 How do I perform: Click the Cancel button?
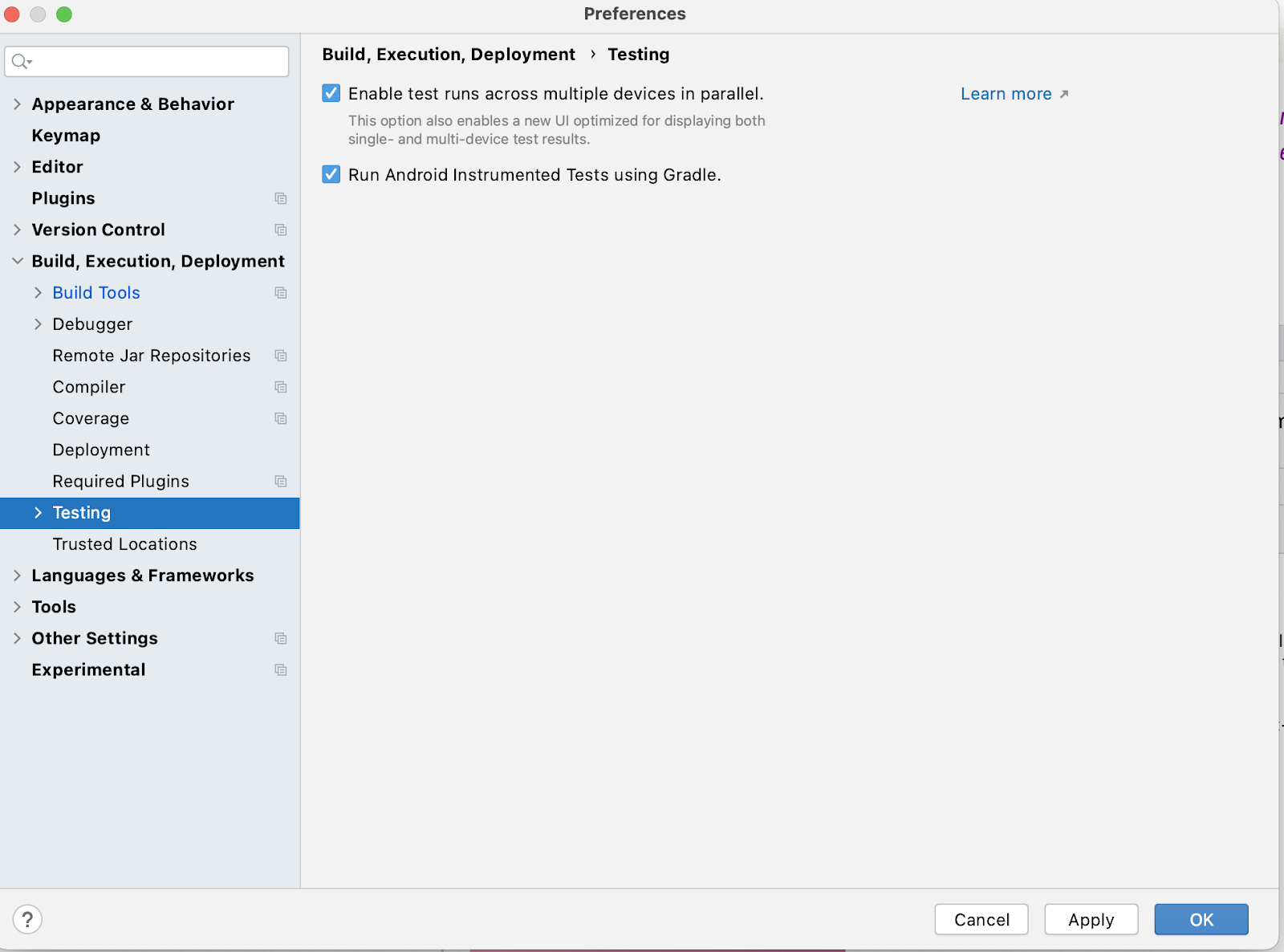[x=981, y=919]
